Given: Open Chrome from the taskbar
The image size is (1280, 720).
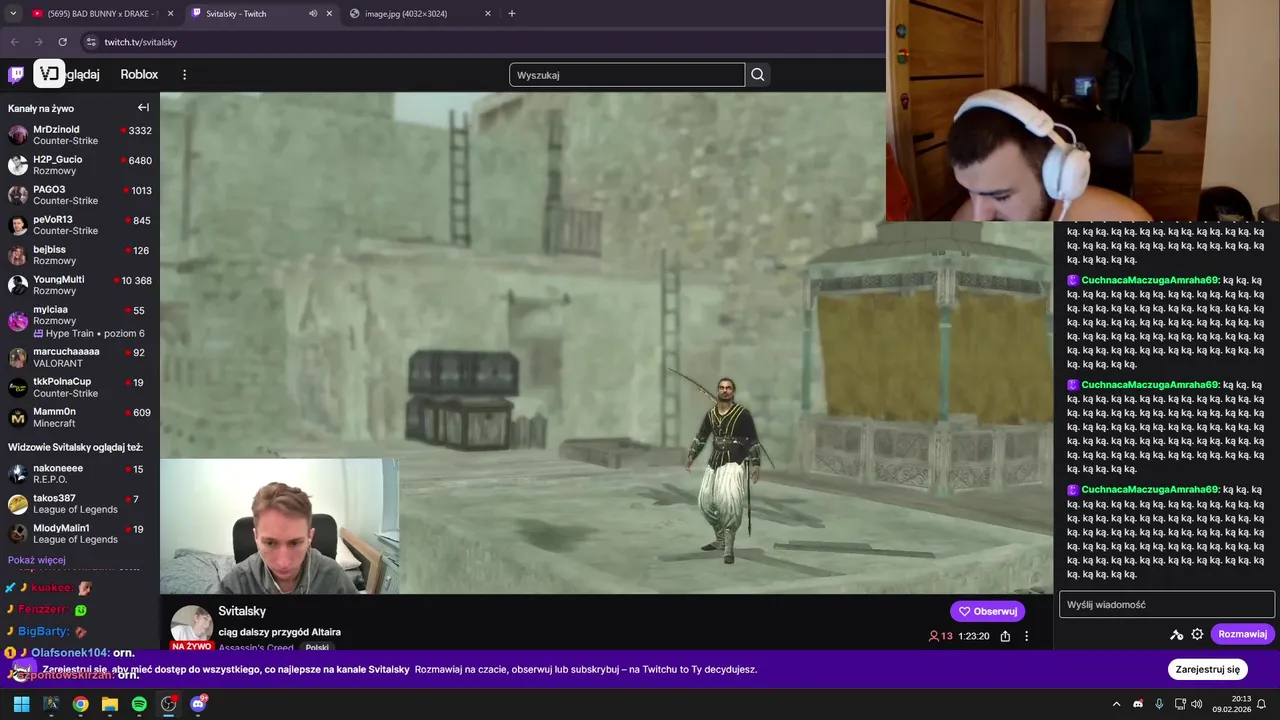Looking at the screenshot, I should pyautogui.click(x=80, y=704).
